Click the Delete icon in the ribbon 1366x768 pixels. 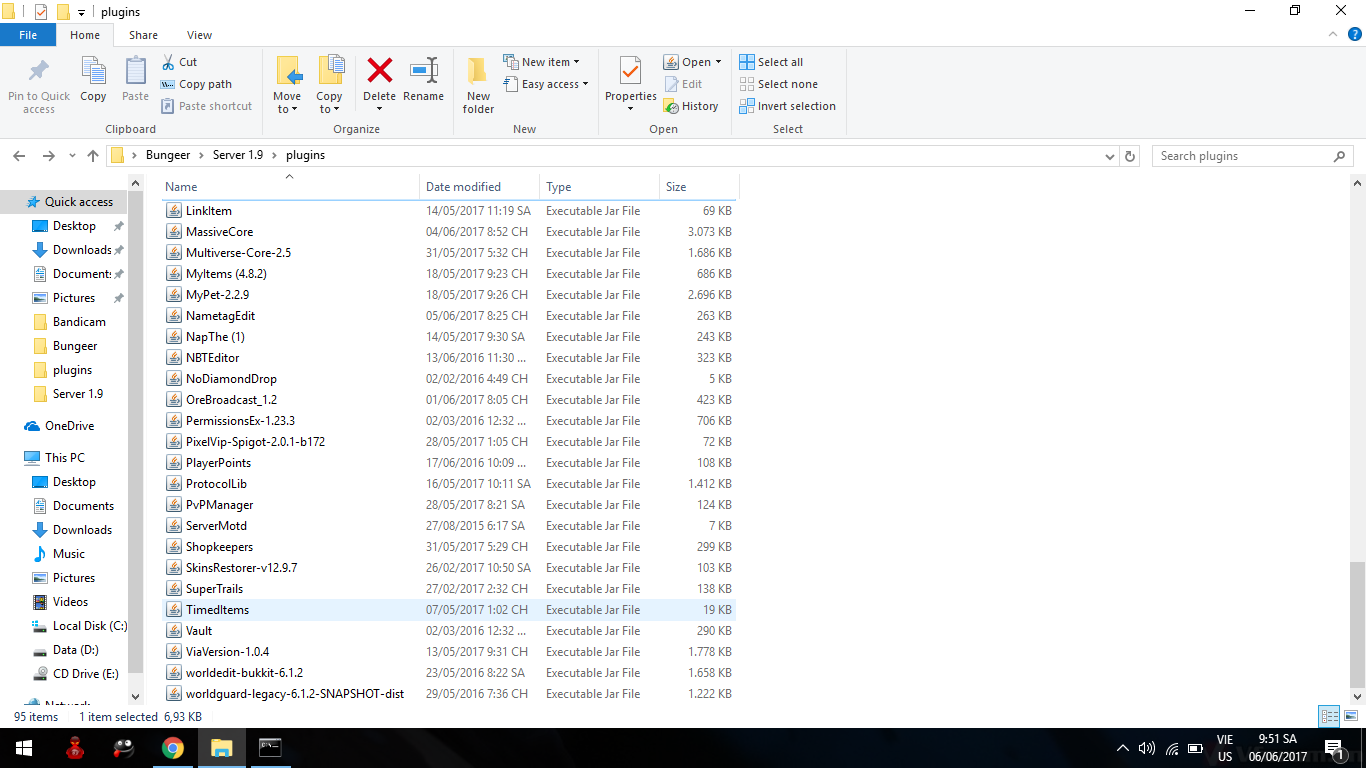[379, 72]
